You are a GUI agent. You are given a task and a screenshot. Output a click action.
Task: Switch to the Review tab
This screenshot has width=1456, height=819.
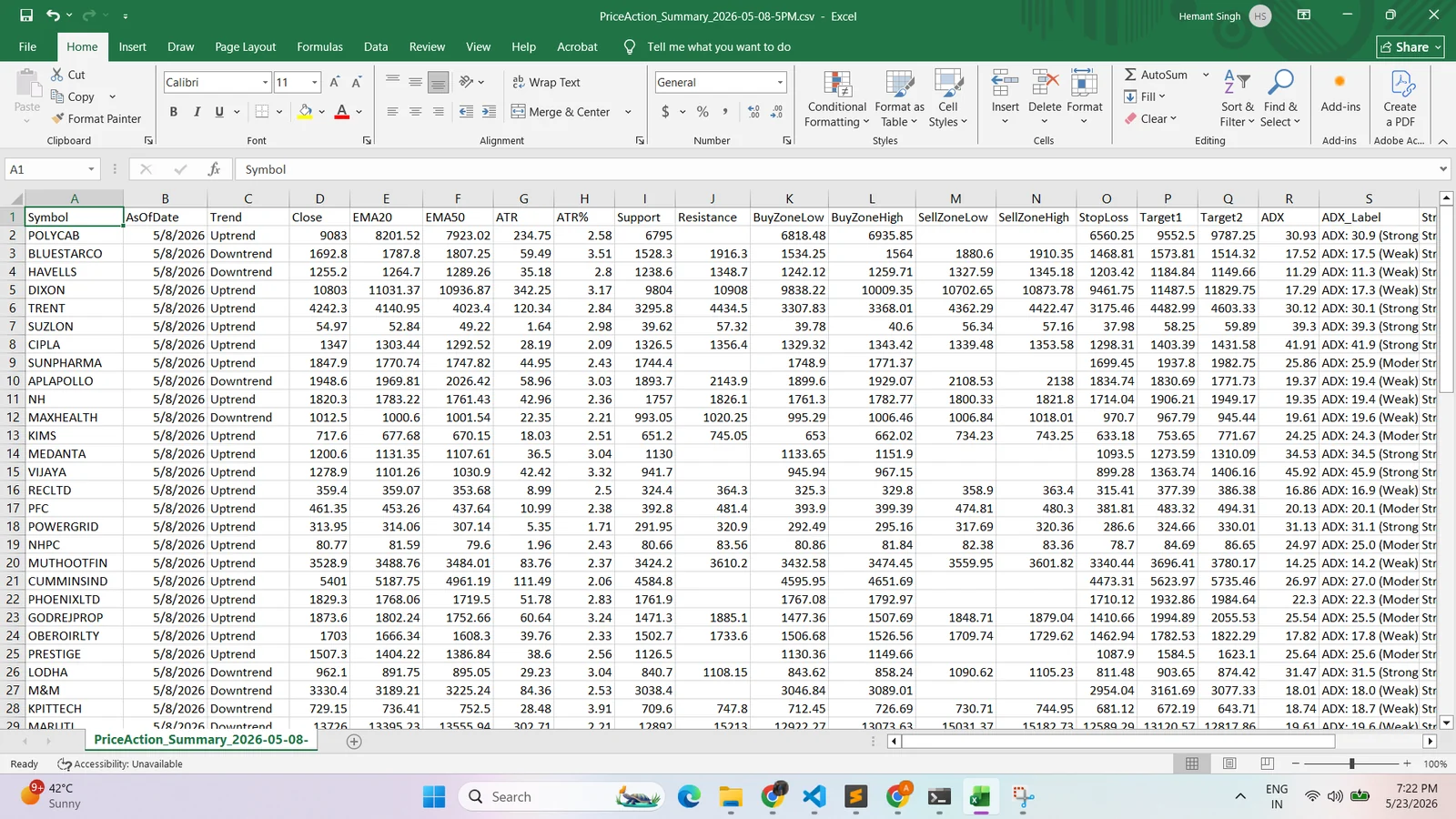tap(427, 46)
